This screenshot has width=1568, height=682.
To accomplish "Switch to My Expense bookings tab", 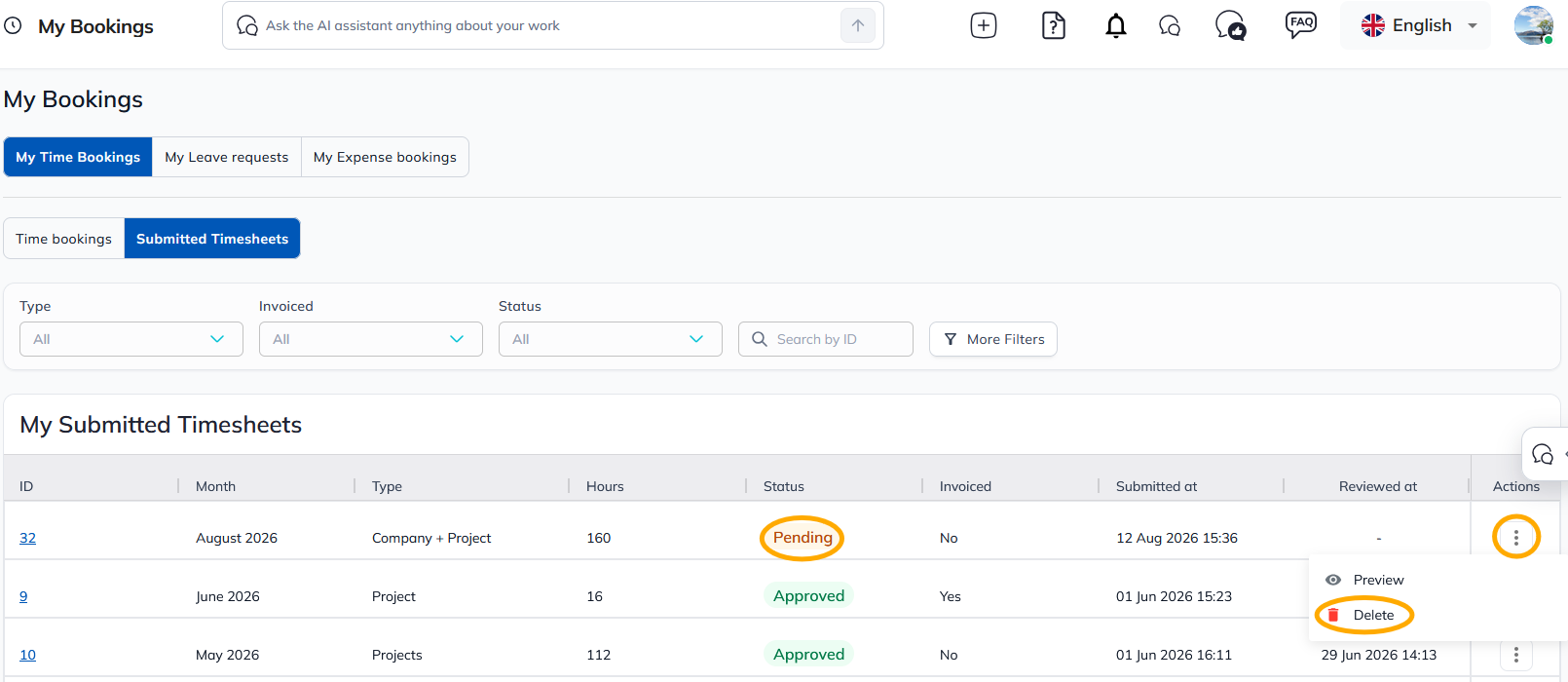I will pyautogui.click(x=385, y=157).
